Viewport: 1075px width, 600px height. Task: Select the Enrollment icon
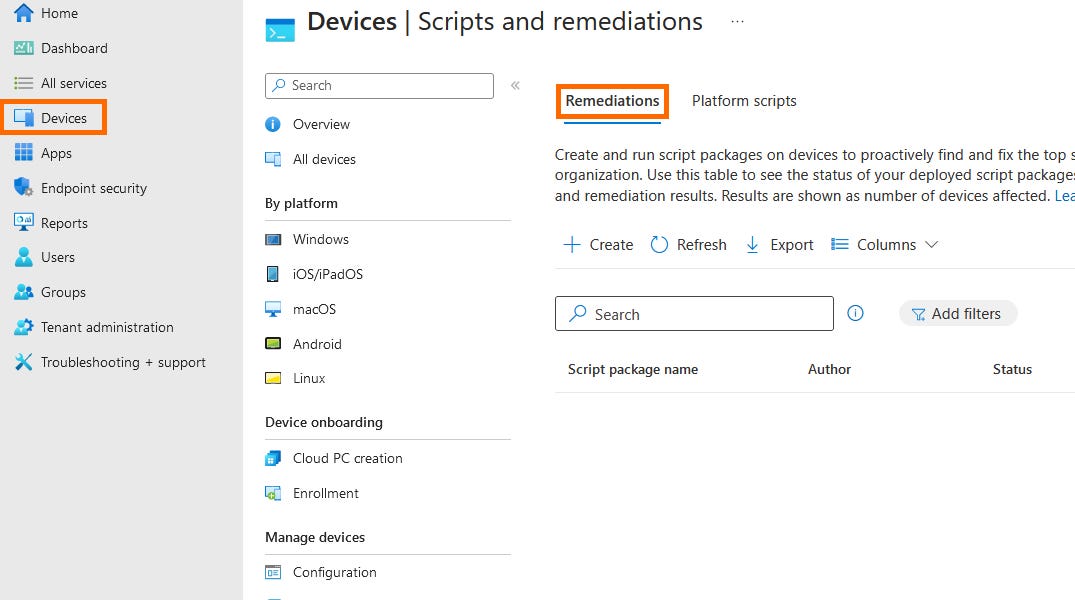coord(274,493)
